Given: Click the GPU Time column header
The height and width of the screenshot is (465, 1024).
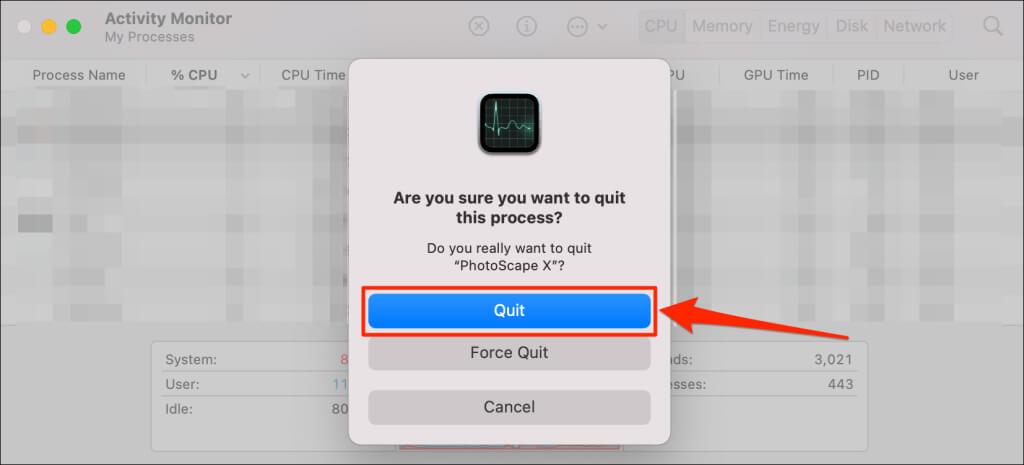Looking at the screenshot, I should tap(776, 75).
